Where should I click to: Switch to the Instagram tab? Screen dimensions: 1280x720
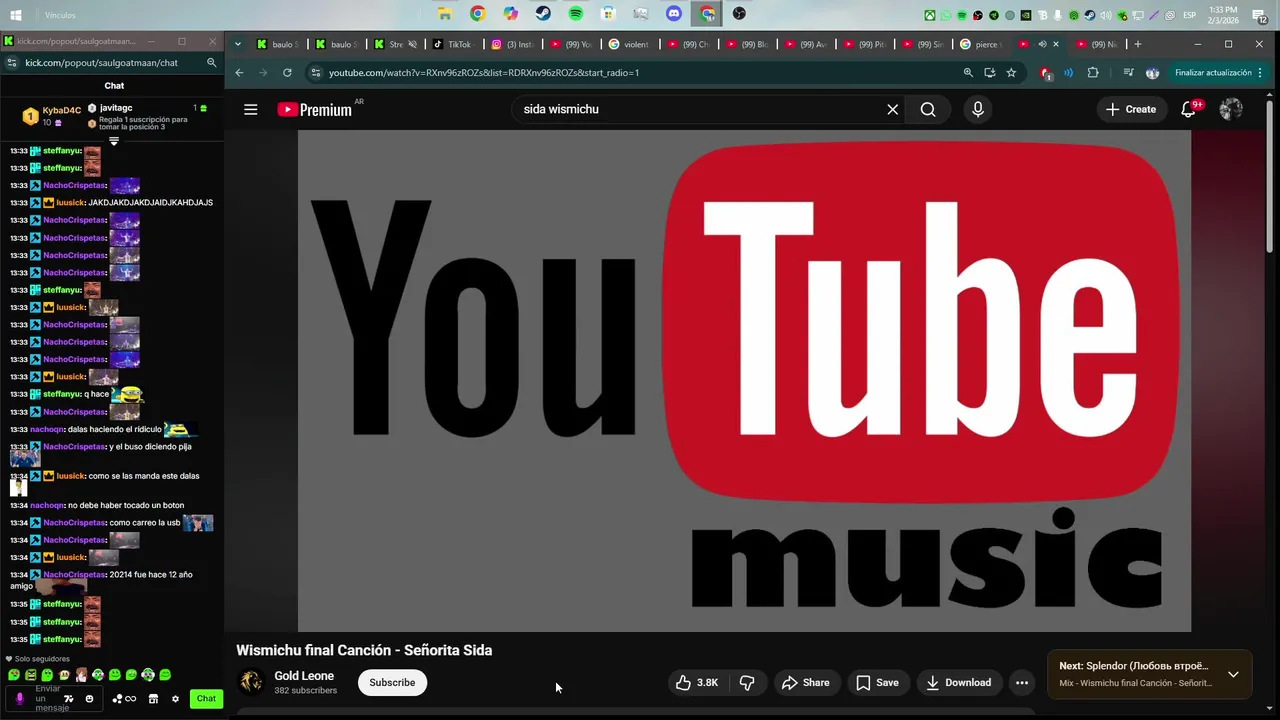[x=512, y=44]
